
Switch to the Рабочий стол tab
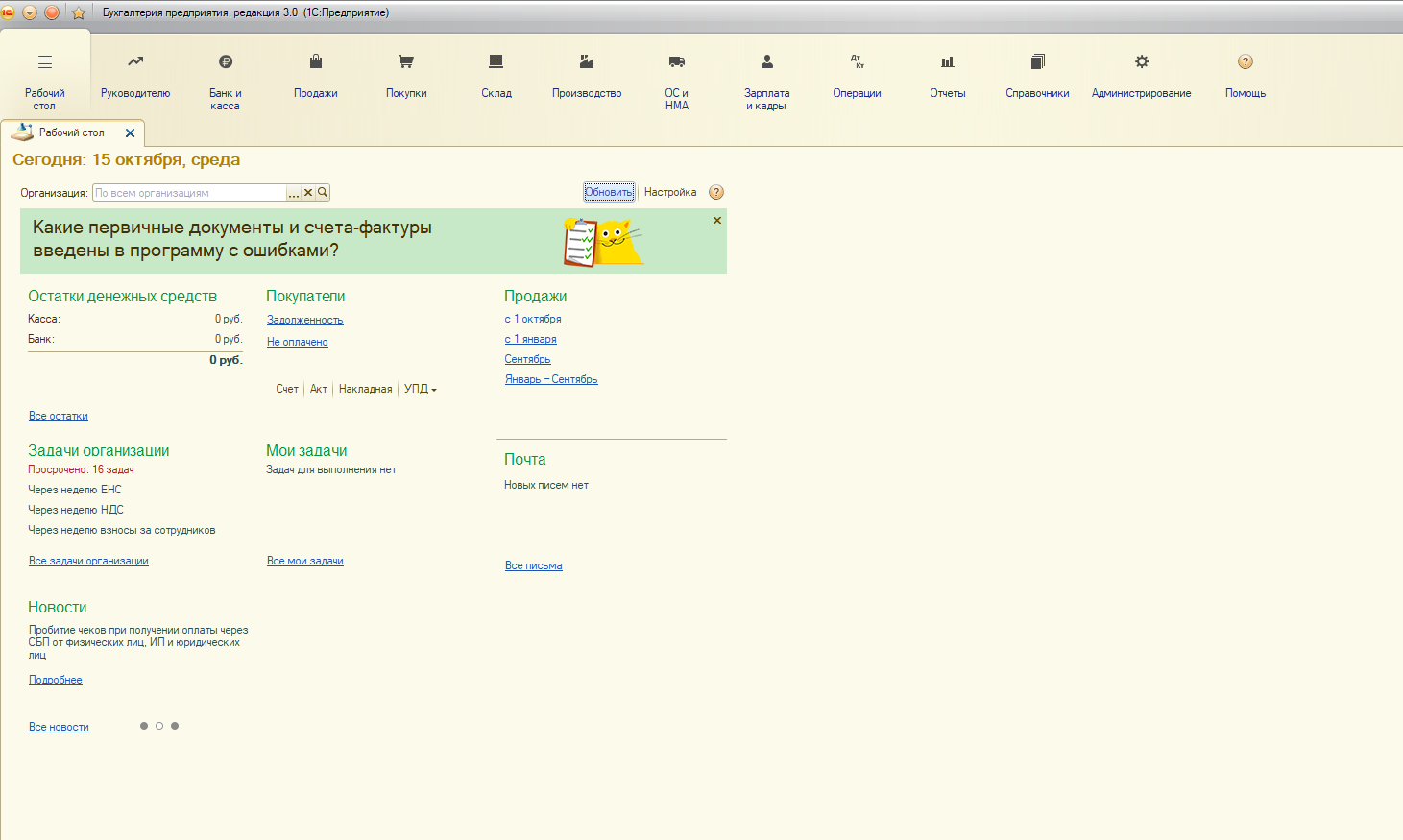pyautogui.click(x=71, y=132)
